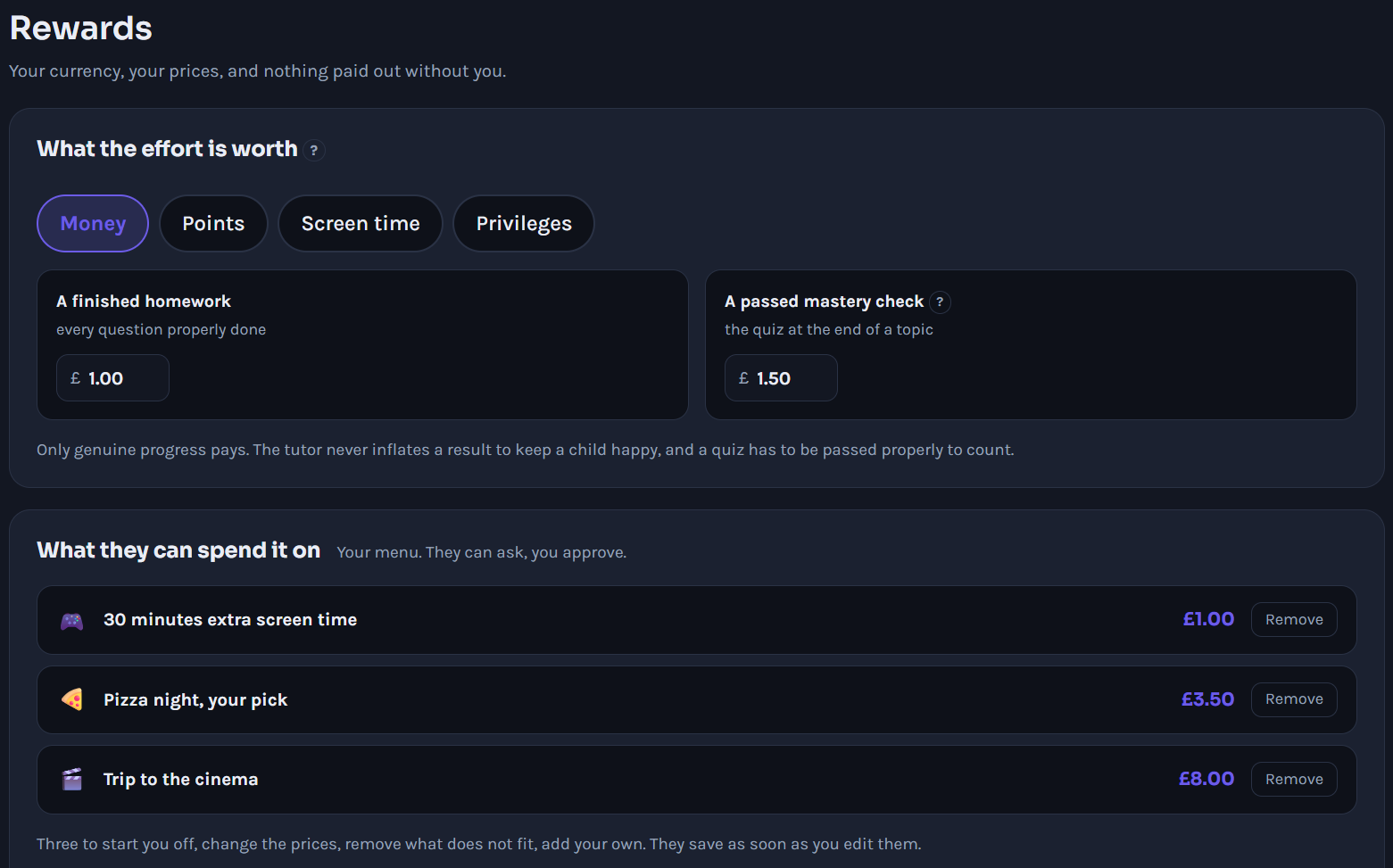The image size is (1393, 868).
Task: Edit the passed mastery check amount field
Action: point(781,378)
